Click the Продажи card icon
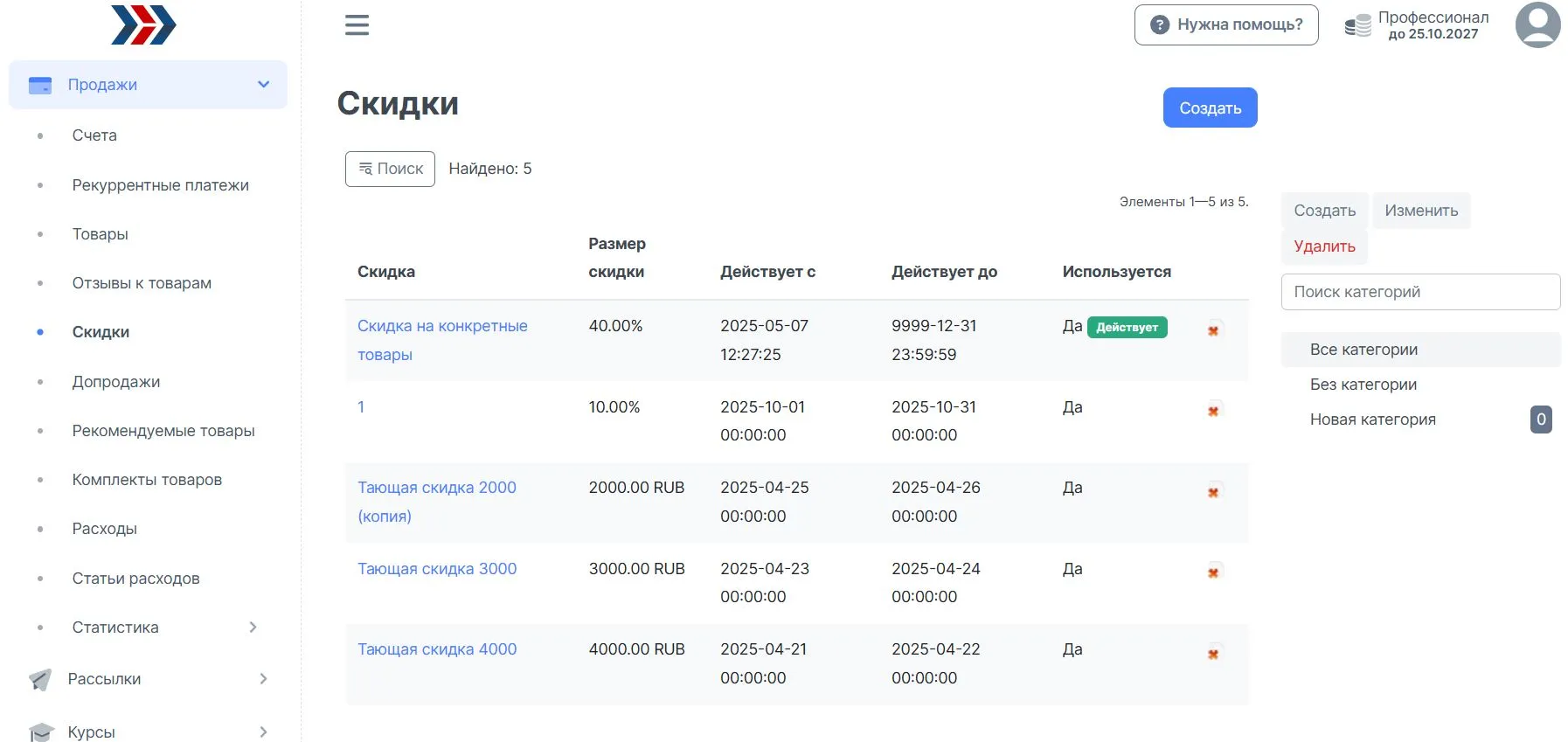This screenshot has width=1568, height=742. [x=40, y=85]
